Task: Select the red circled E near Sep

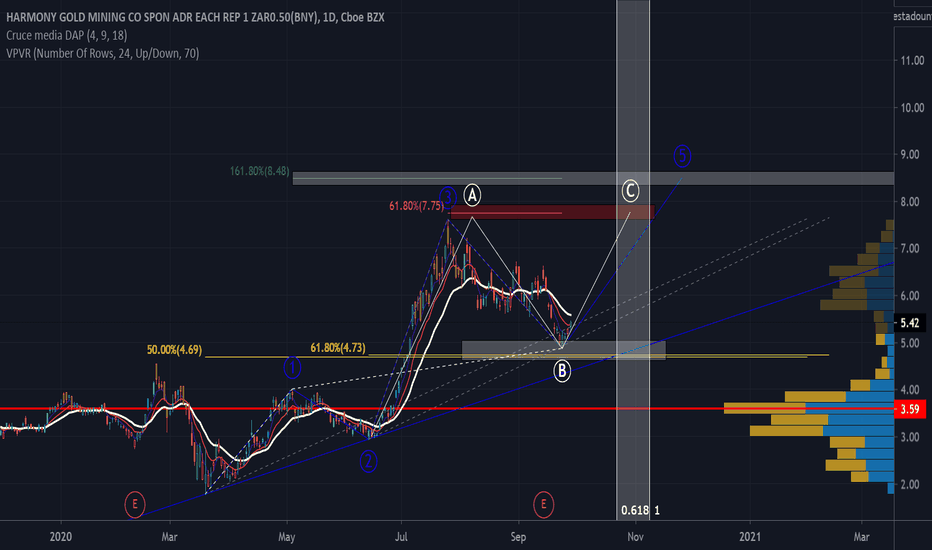Action: [543, 504]
